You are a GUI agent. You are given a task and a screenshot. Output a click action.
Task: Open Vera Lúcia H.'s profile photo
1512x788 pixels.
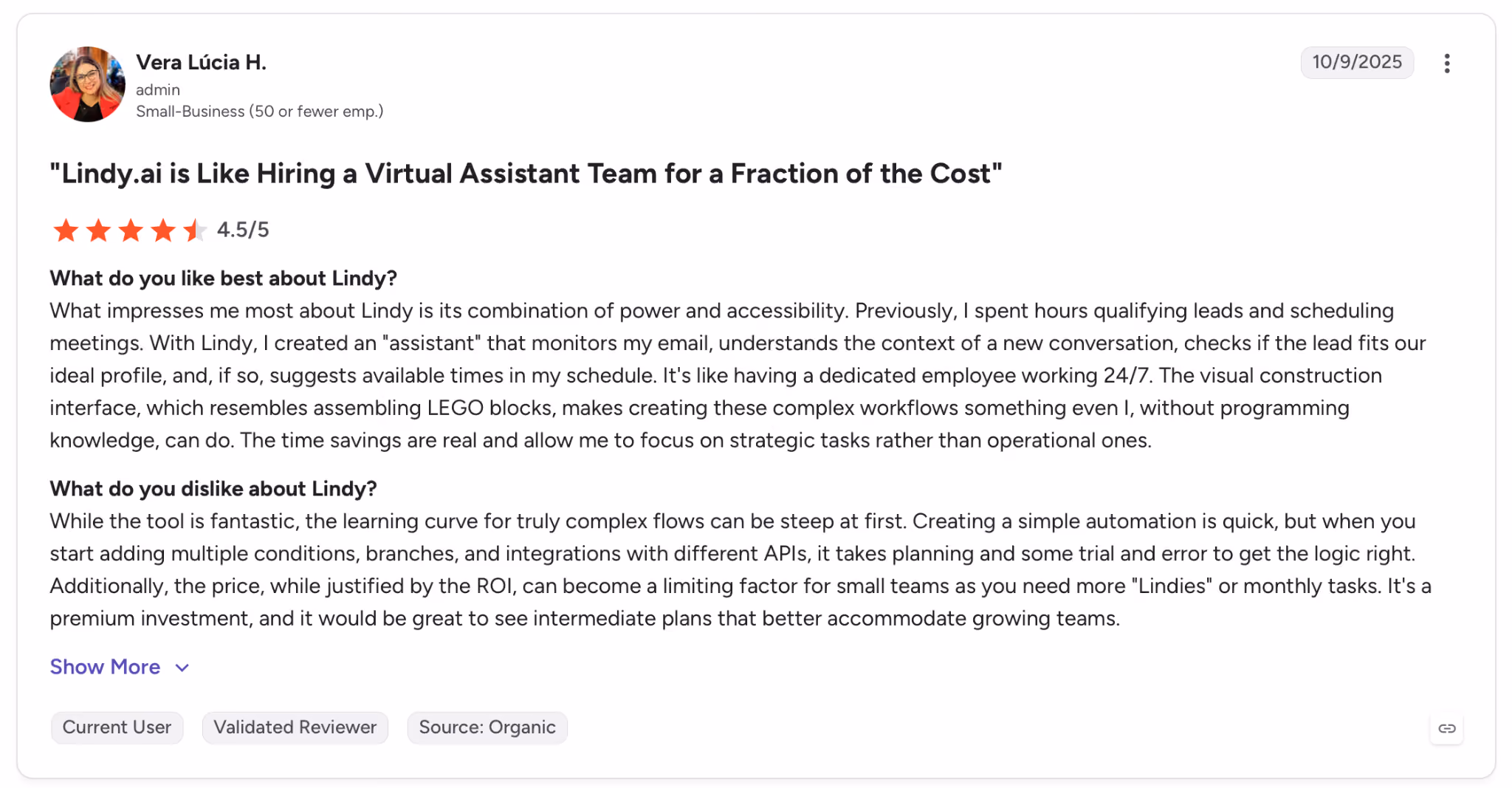pyautogui.click(x=87, y=84)
